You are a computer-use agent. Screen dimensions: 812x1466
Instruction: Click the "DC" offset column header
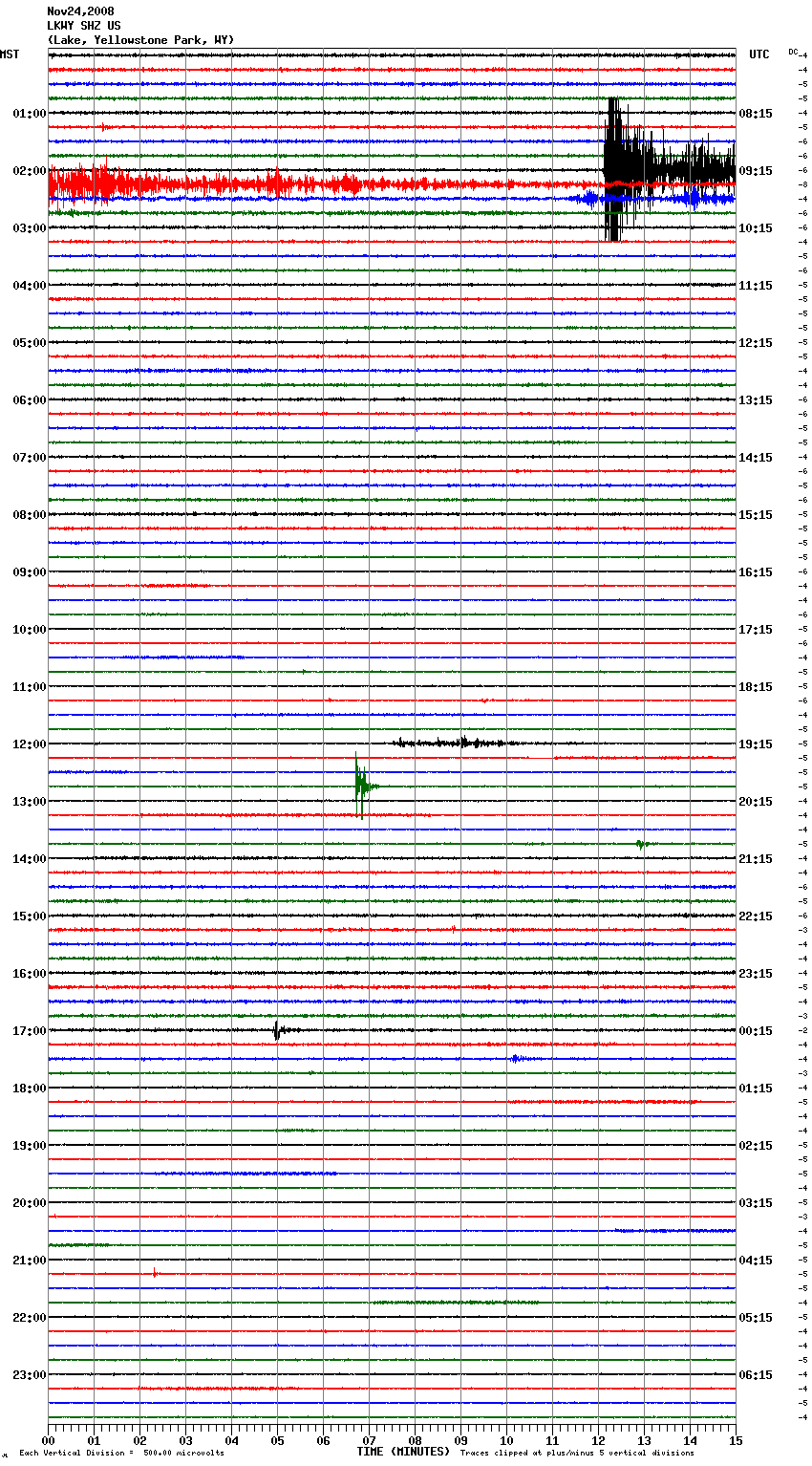(x=793, y=51)
